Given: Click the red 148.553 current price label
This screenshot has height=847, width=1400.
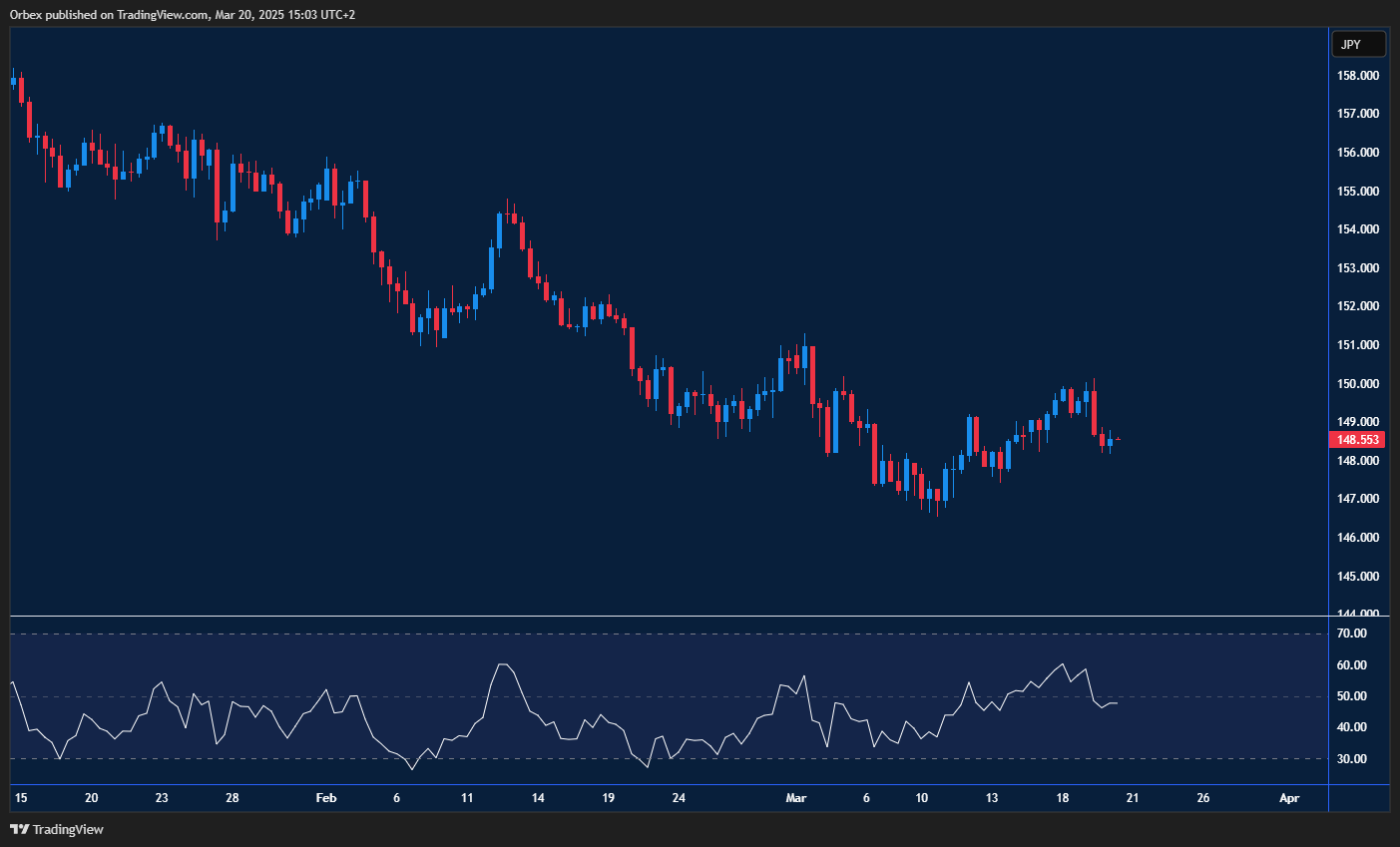Looking at the screenshot, I should coord(1357,439).
